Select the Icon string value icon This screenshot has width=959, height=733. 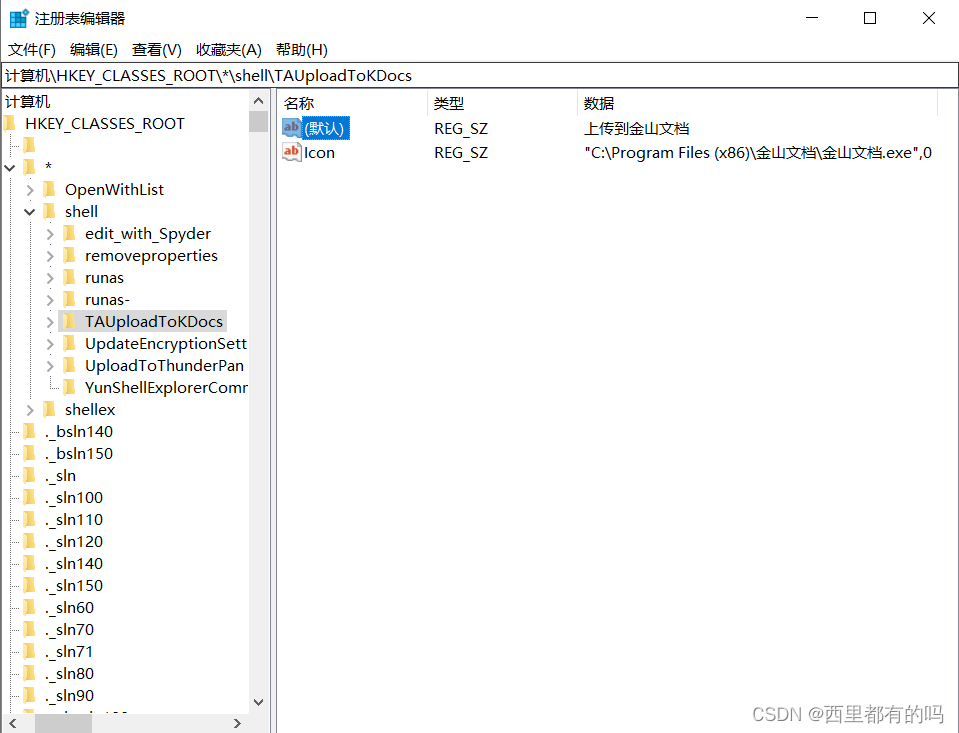[x=292, y=152]
